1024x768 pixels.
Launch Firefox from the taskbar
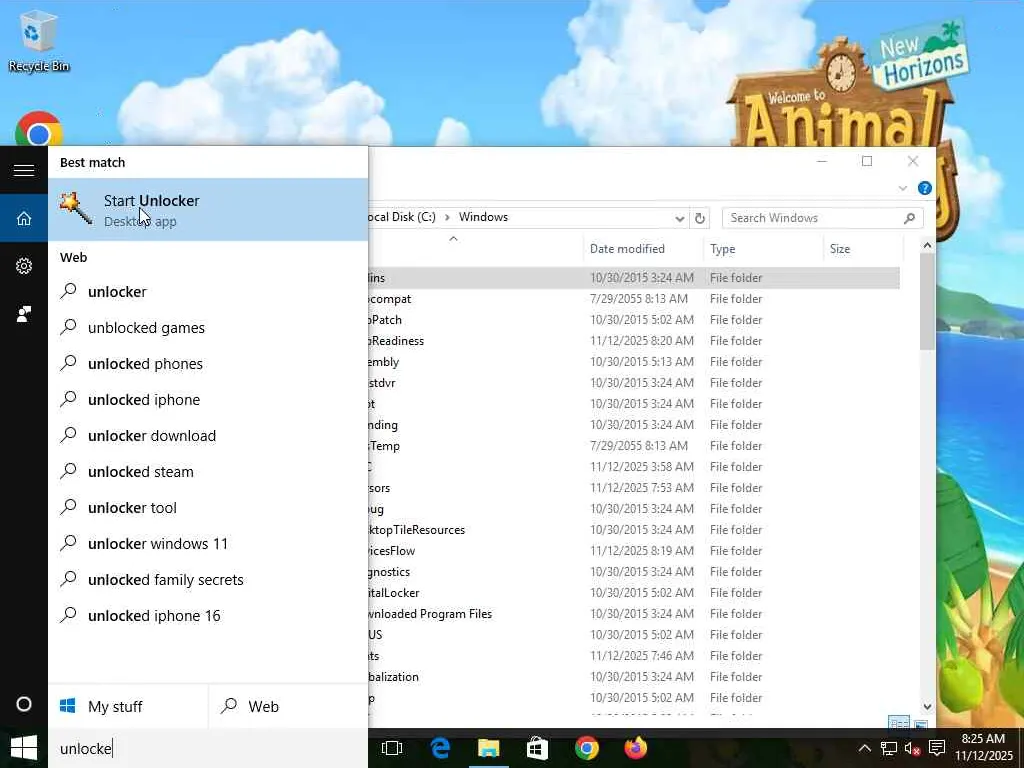click(x=635, y=748)
